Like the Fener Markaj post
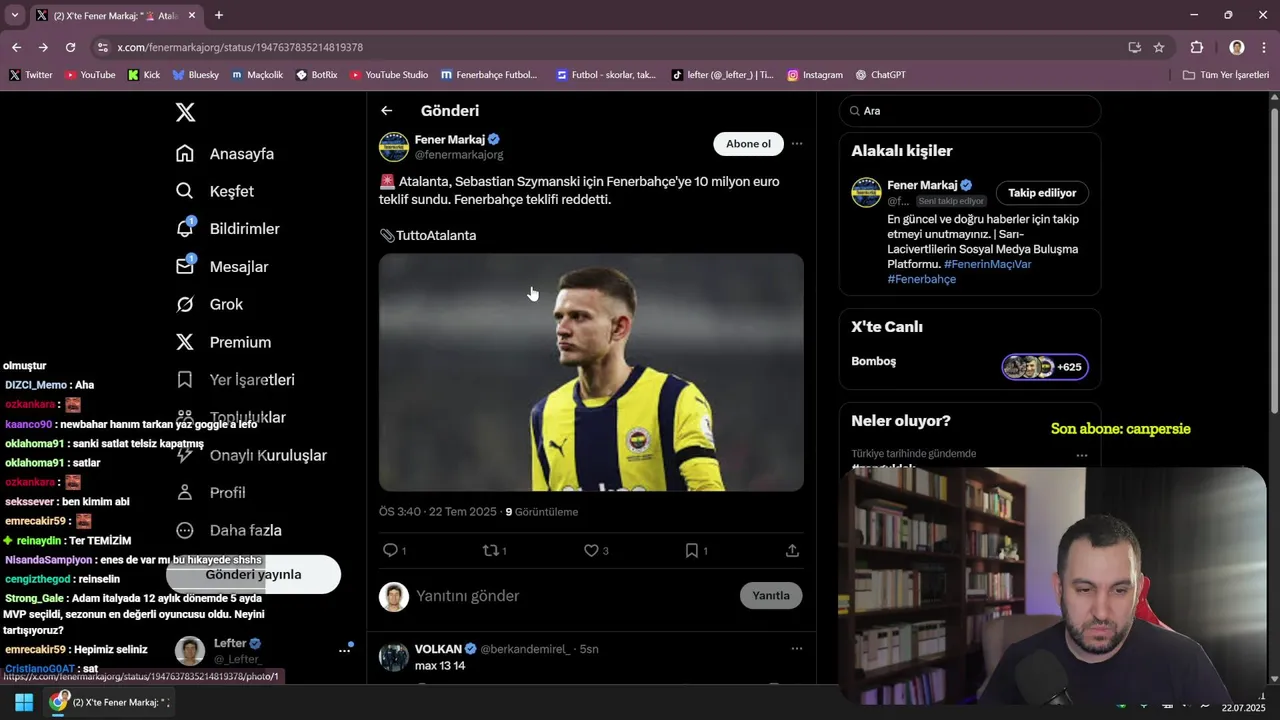This screenshot has height=720, width=1280. (x=591, y=550)
